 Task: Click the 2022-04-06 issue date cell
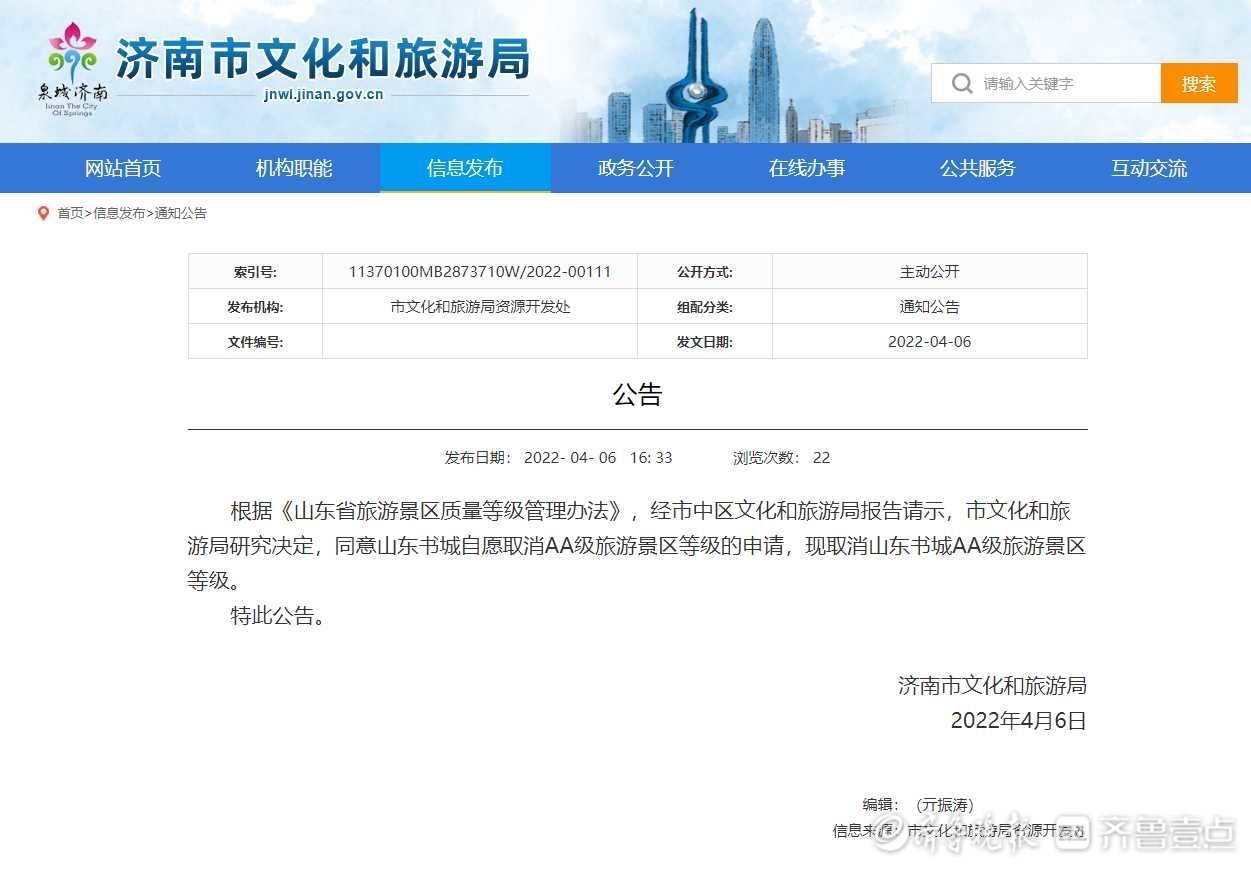point(930,342)
